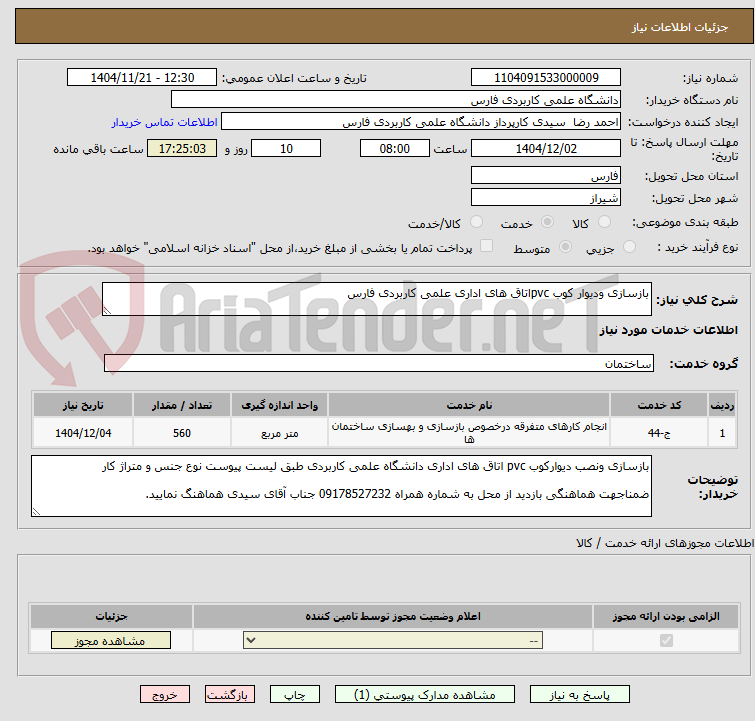Click the چاپ print button
Viewport: 755px width, 721px height.
[295, 695]
